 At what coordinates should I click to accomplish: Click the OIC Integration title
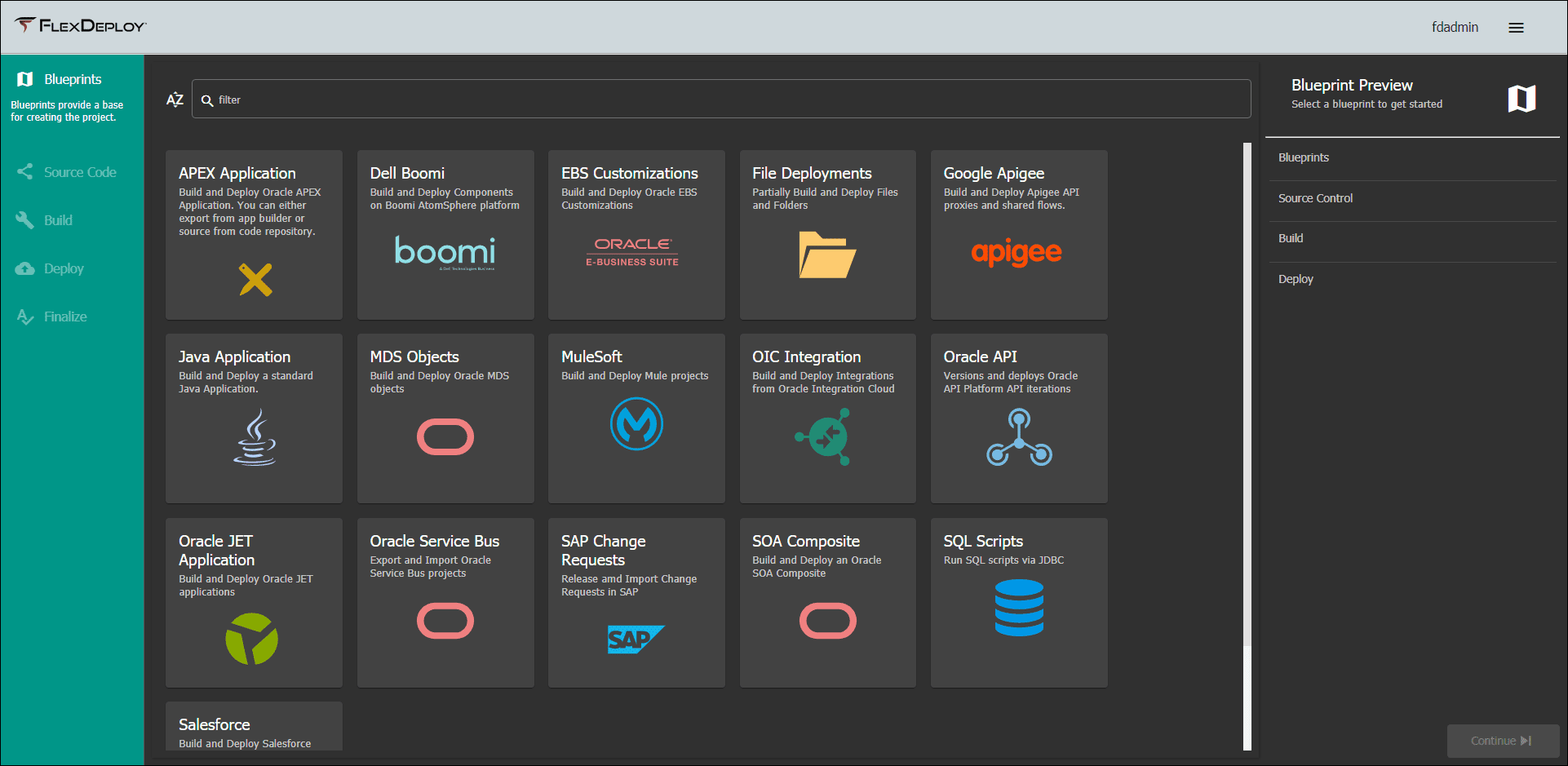coord(806,356)
